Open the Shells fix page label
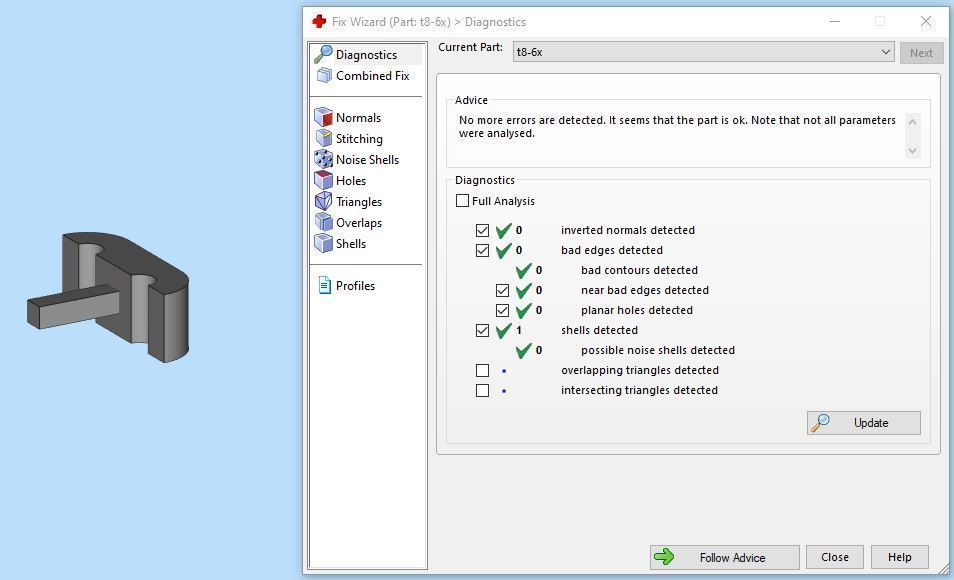The height and width of the screenshot is (580, 954). click(350, 243)
